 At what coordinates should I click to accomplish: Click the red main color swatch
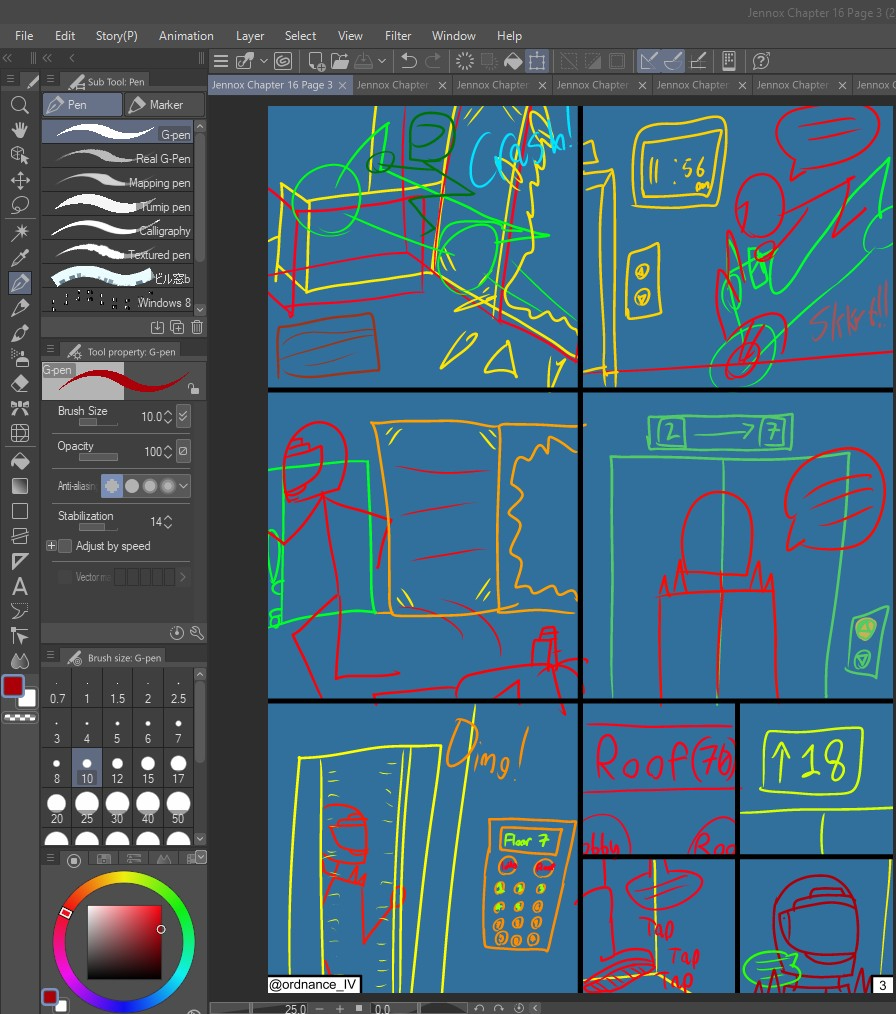point(13,686)
